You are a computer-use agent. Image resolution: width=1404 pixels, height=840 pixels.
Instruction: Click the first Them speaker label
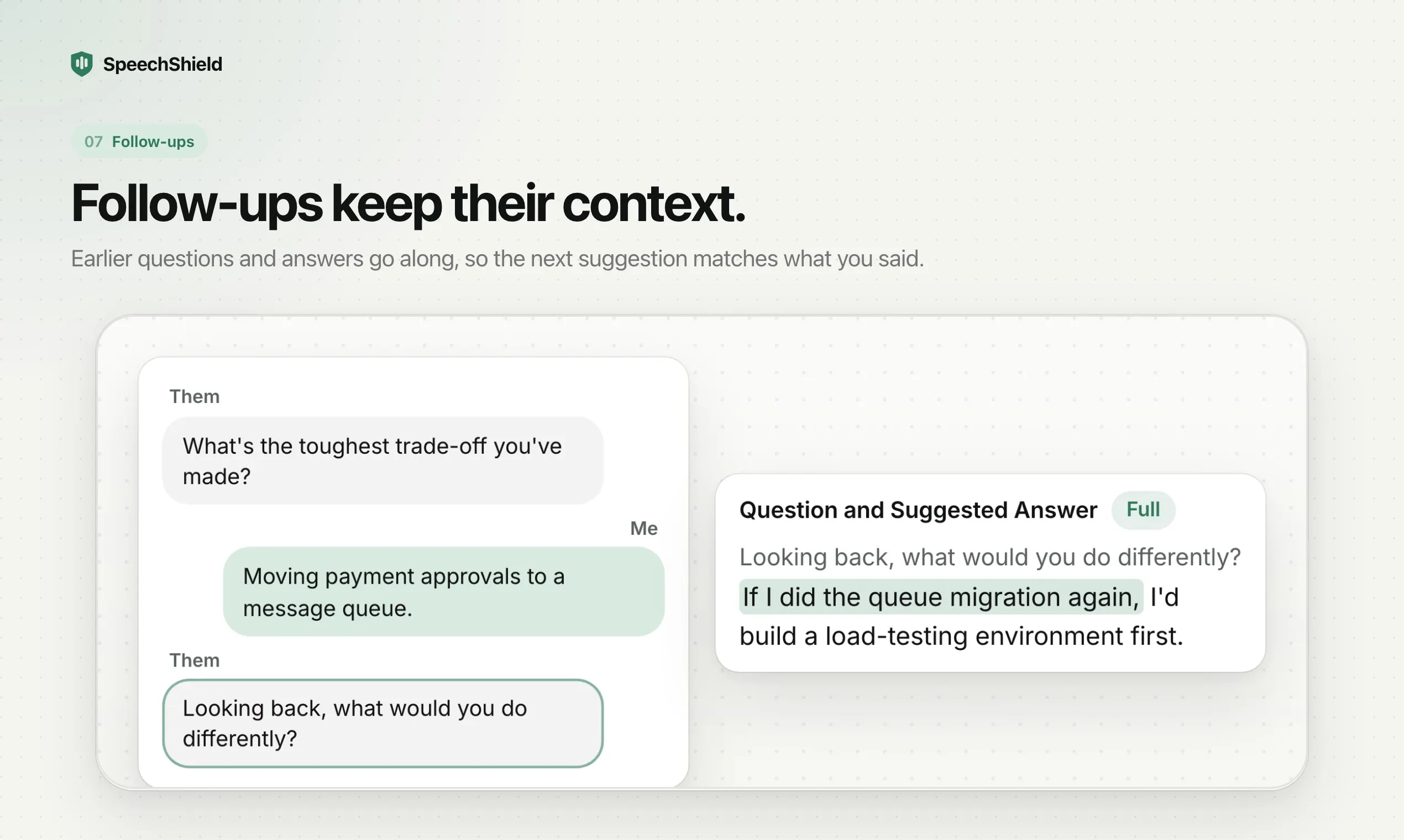194,397
